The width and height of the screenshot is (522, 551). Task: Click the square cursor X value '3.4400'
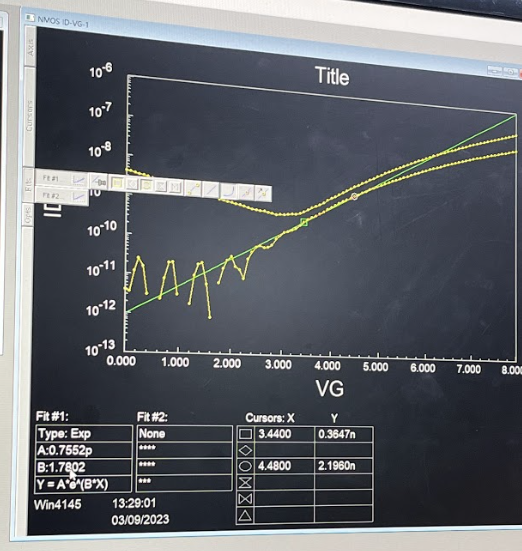point(275,434)
